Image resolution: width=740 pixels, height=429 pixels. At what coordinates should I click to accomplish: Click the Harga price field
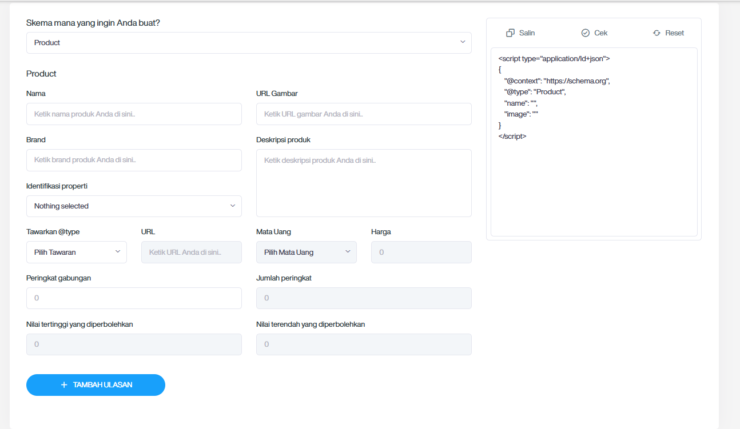pyautogui.click(x=421, y=252)
